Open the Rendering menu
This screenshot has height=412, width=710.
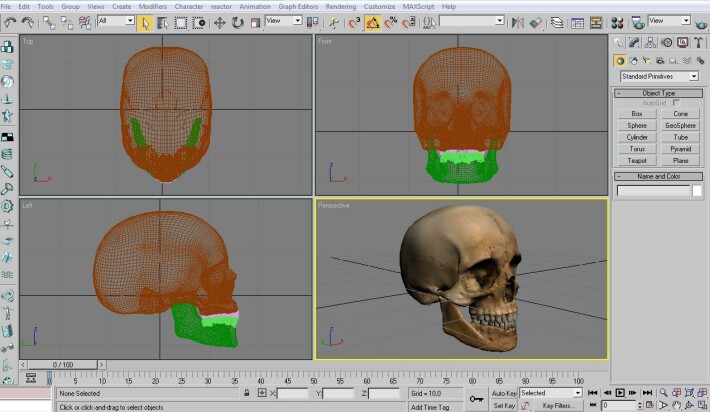coord(340,6)
